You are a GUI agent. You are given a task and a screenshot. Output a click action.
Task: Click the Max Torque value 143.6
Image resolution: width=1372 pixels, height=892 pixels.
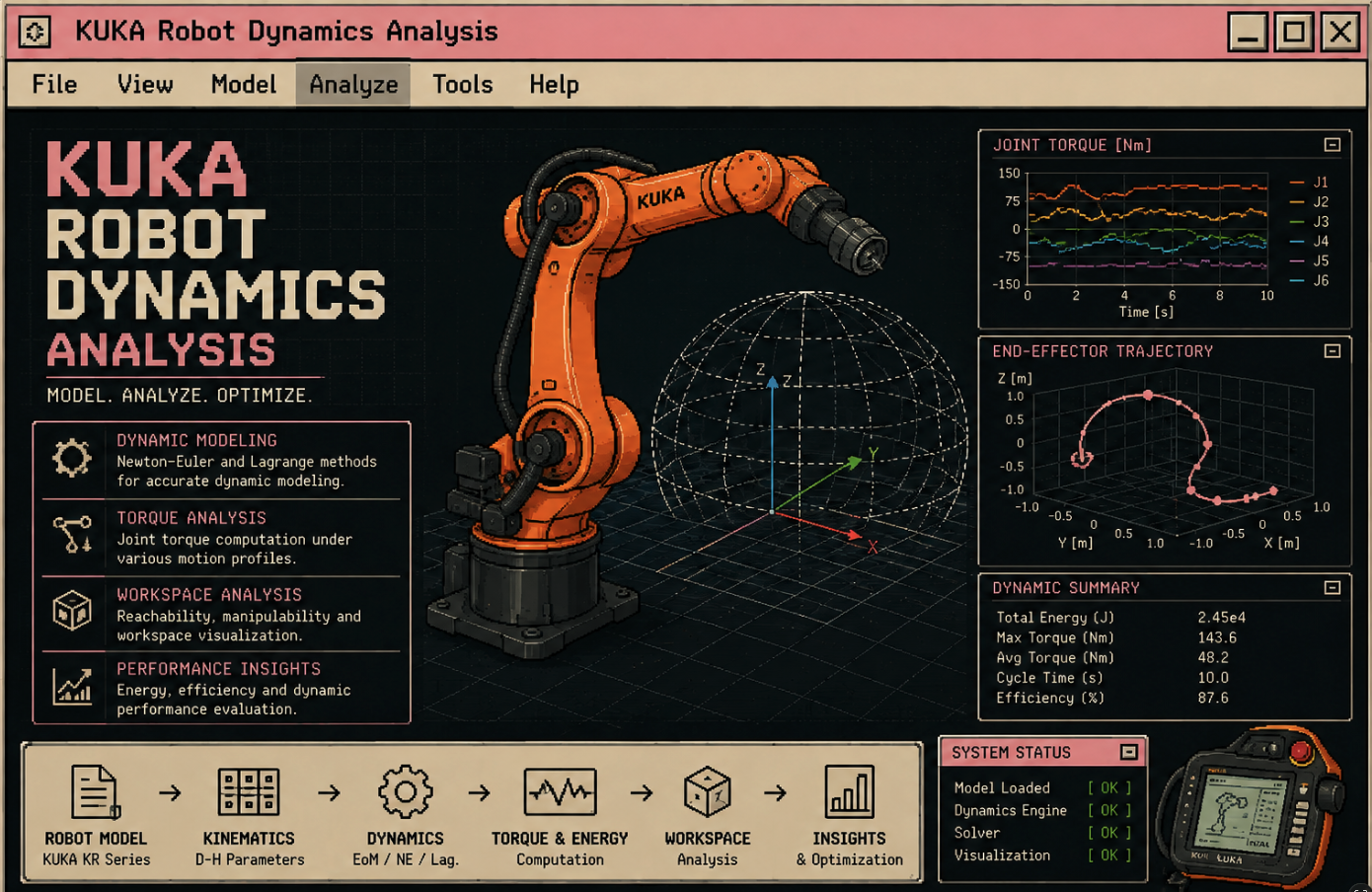pyautogui.click(x=1217, y=638)
